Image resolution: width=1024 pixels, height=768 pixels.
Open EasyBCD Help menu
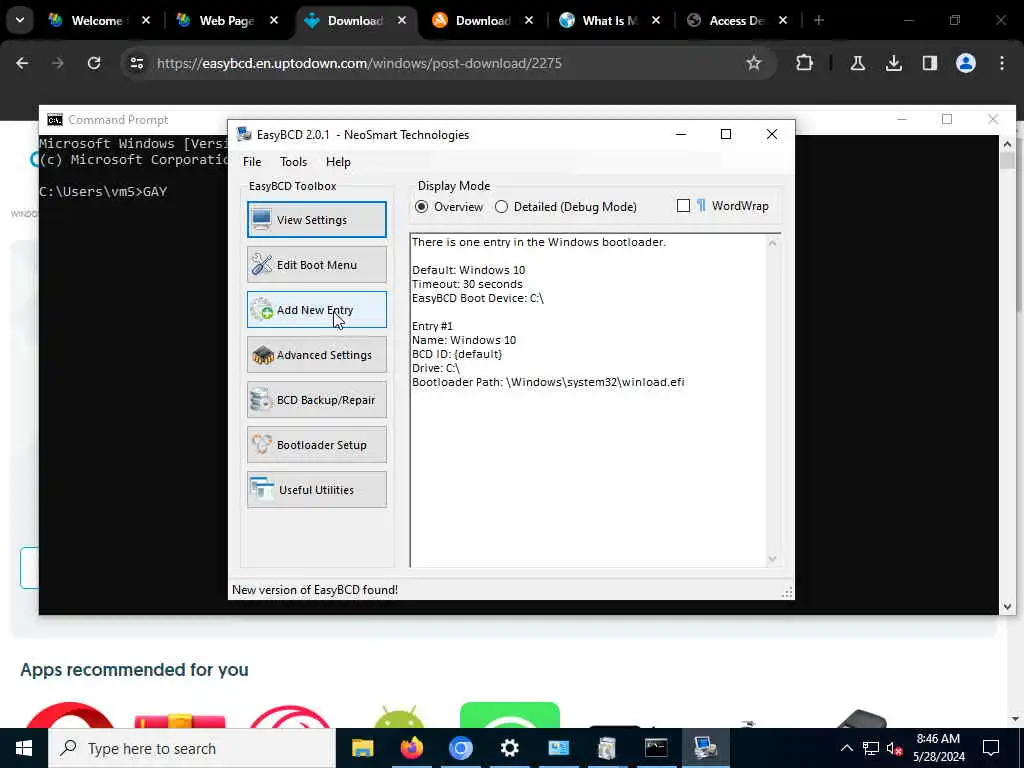(338, 162)
